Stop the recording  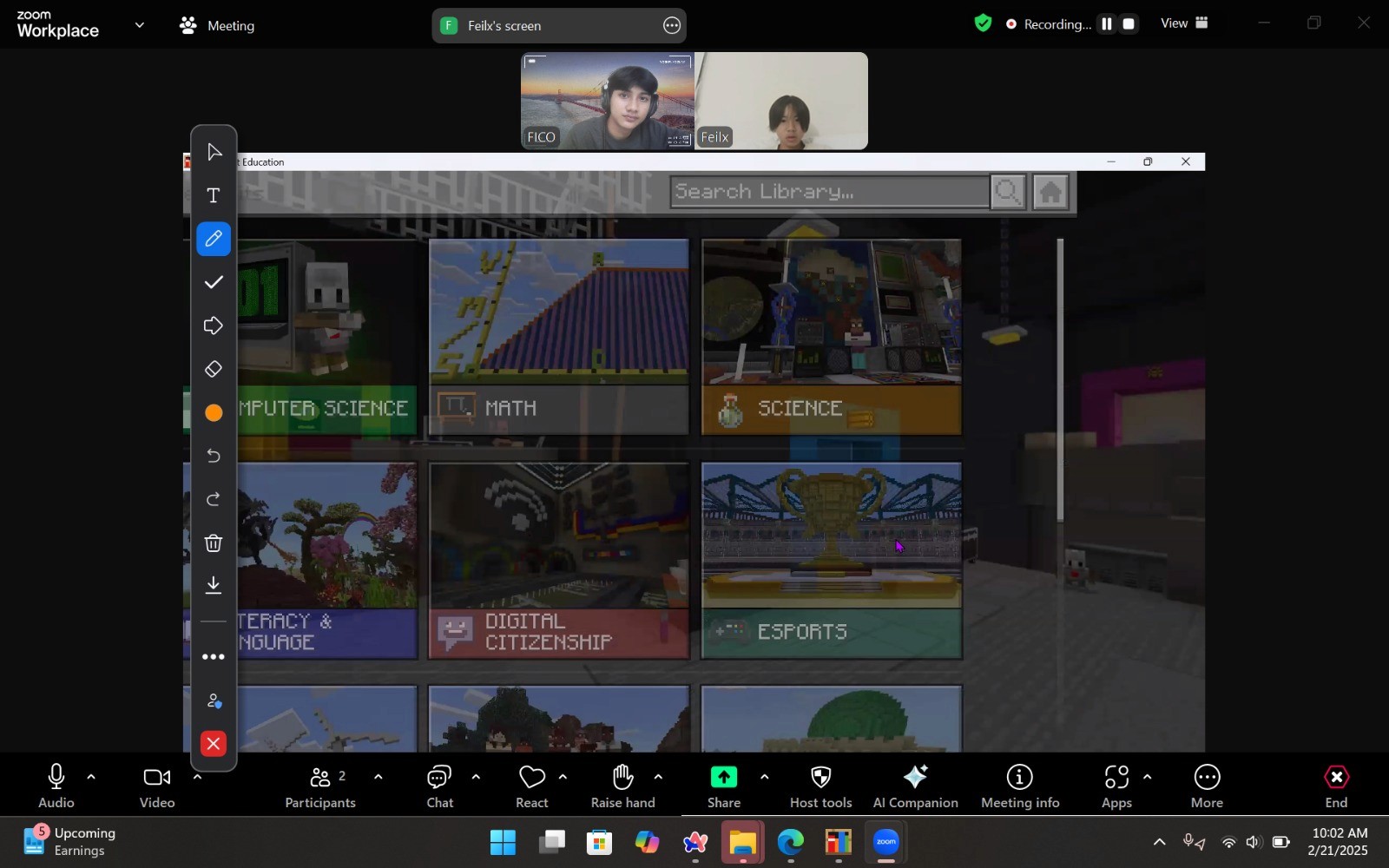tap(1129, 24)
